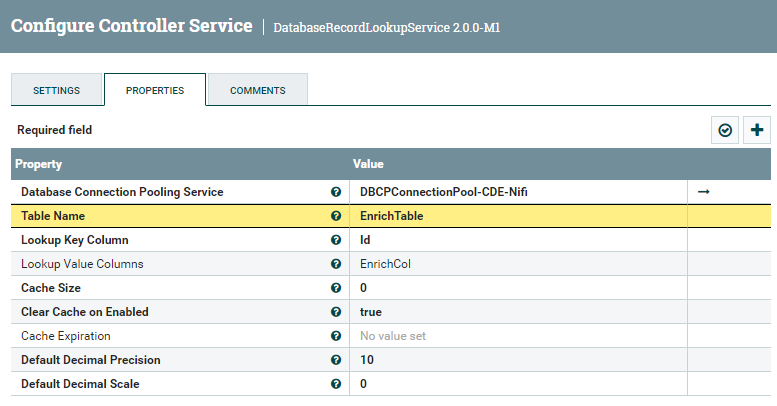This screenshot has height=406, width=777.
Task: Show help for Lookup Key Column
Action: [x=336, y=240]
